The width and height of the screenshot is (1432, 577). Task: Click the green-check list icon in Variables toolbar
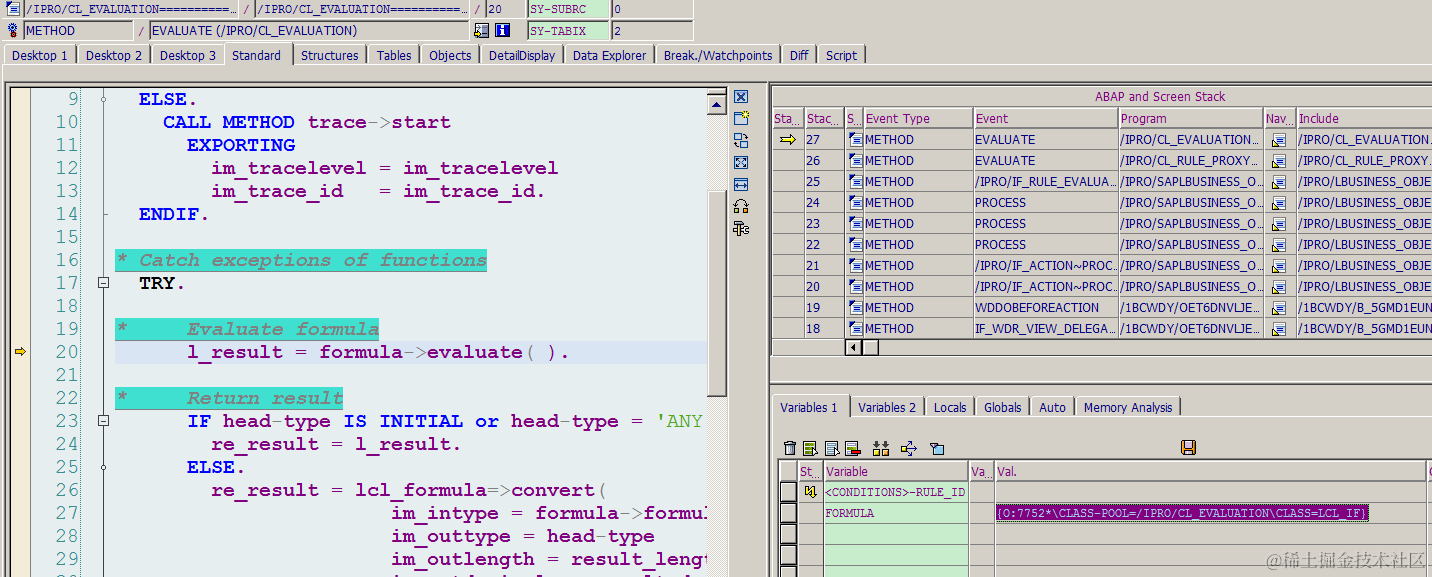click(811, 448)
